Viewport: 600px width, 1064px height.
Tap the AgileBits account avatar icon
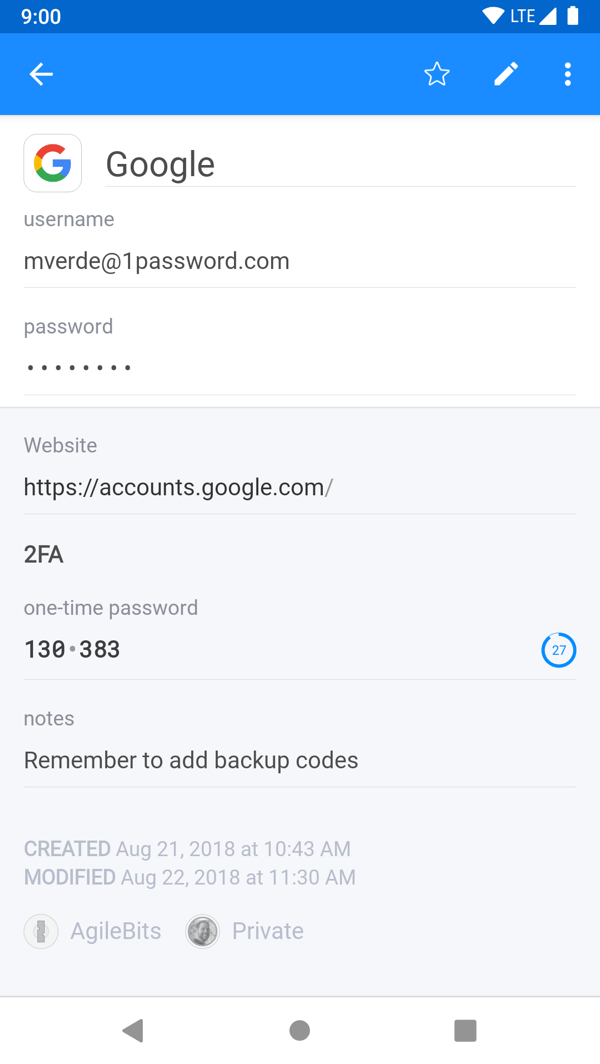40,931
